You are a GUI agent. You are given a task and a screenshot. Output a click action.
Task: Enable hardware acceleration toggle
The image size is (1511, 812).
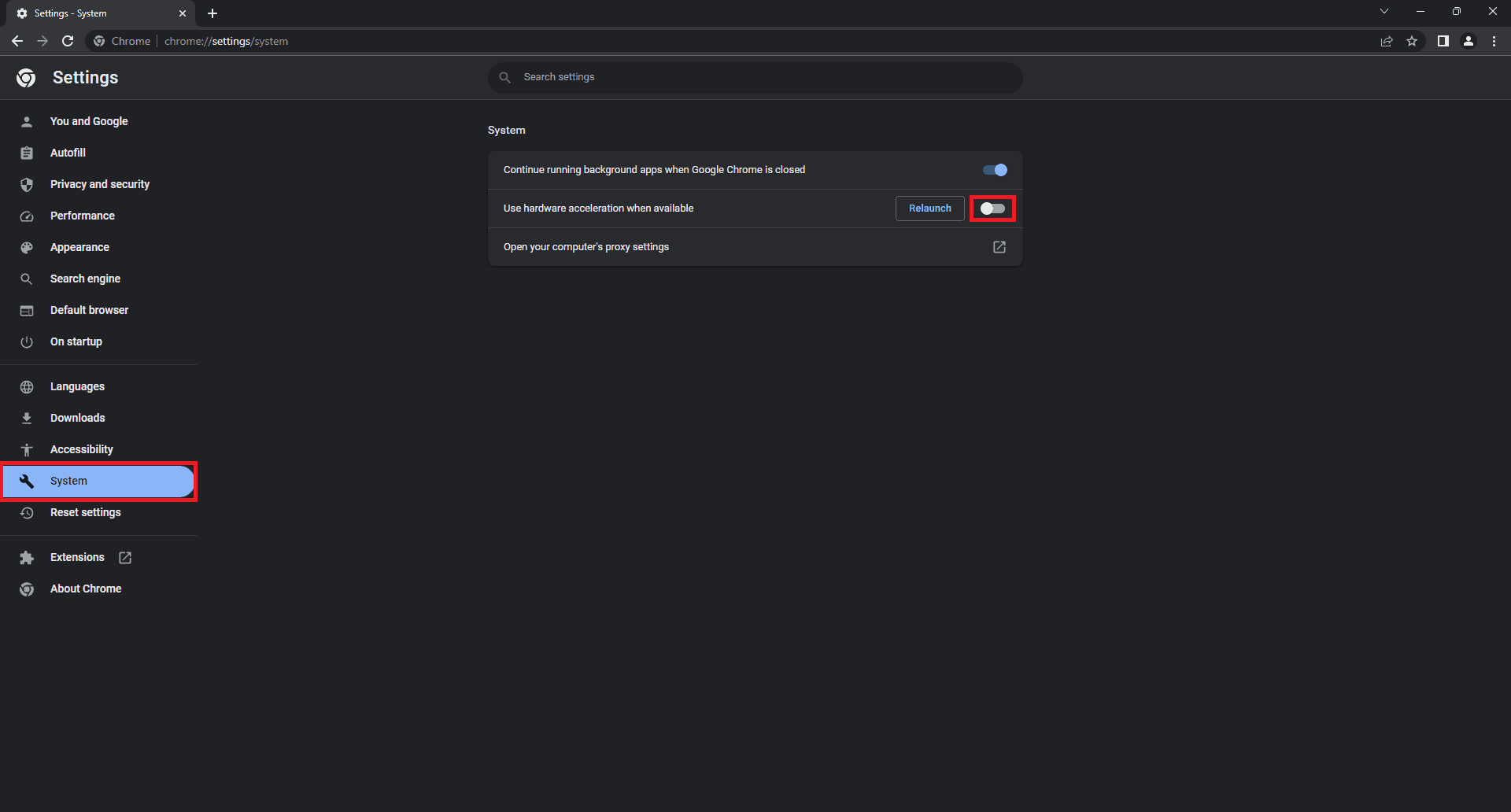(992, 209)
